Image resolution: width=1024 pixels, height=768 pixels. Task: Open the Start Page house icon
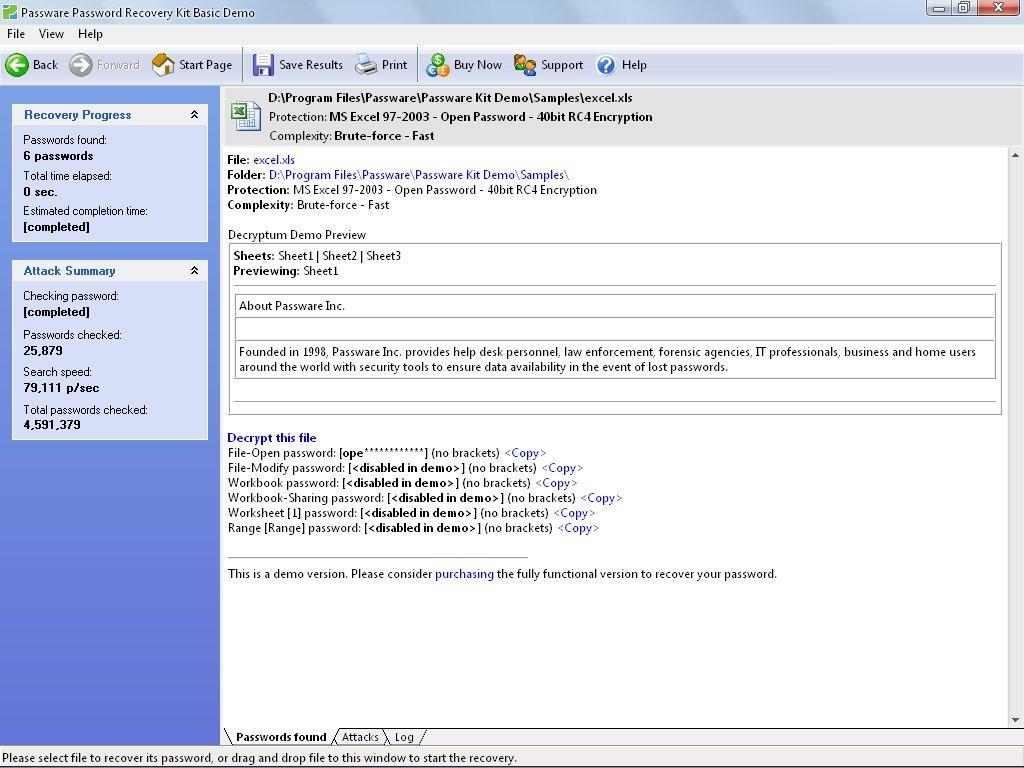(x=163, y=65)
